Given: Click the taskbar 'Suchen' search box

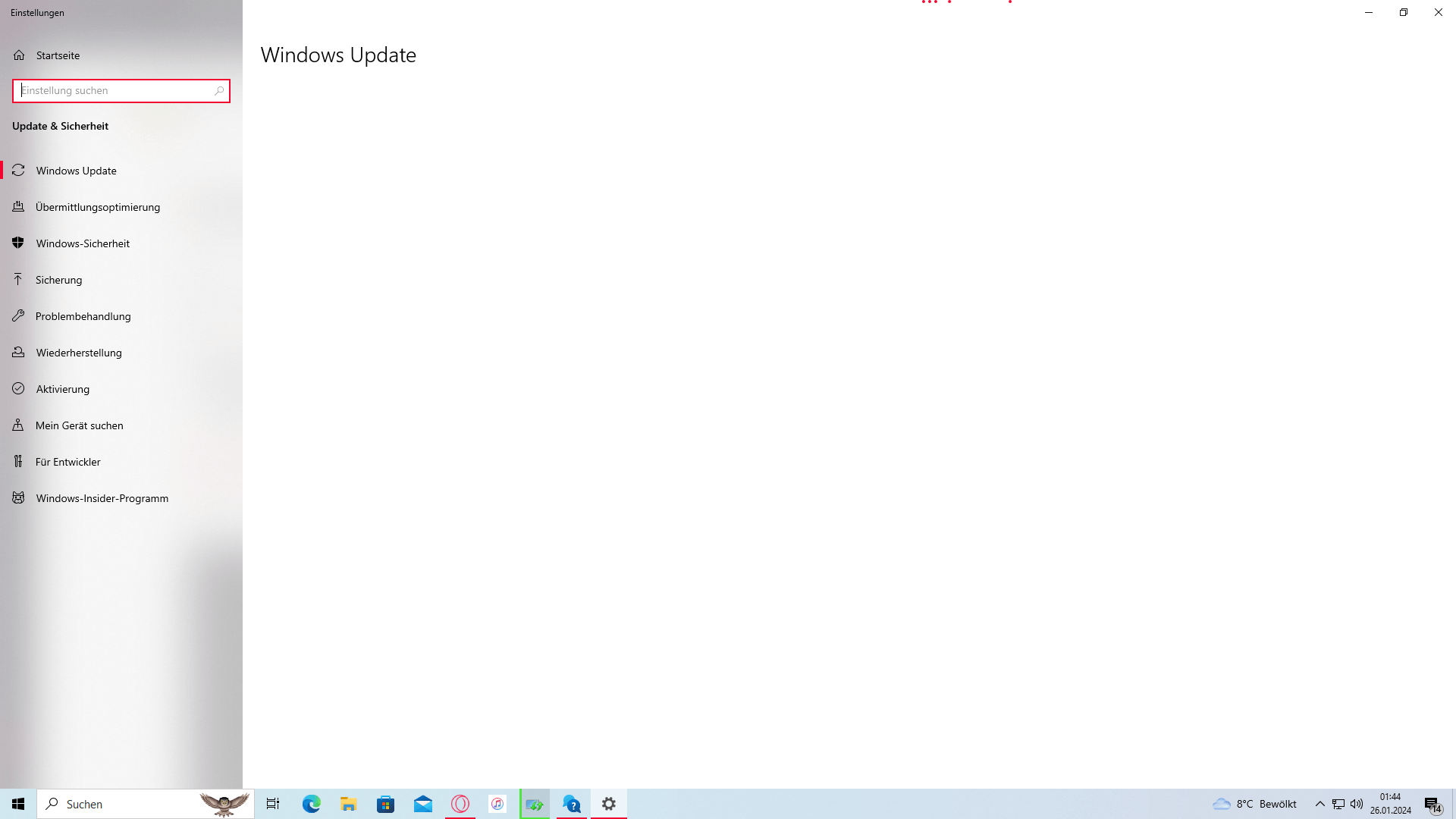Looking at the screenshot, I should [x=146, y=804].
